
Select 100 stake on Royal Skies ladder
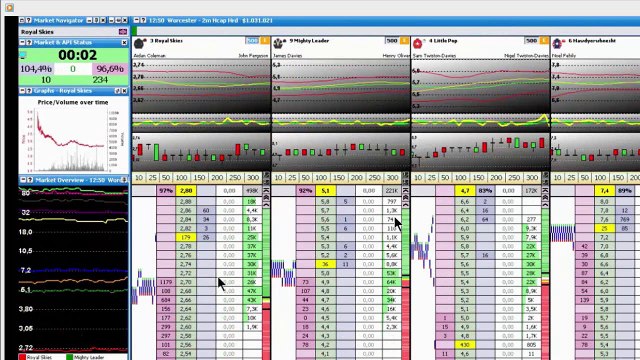181,178
